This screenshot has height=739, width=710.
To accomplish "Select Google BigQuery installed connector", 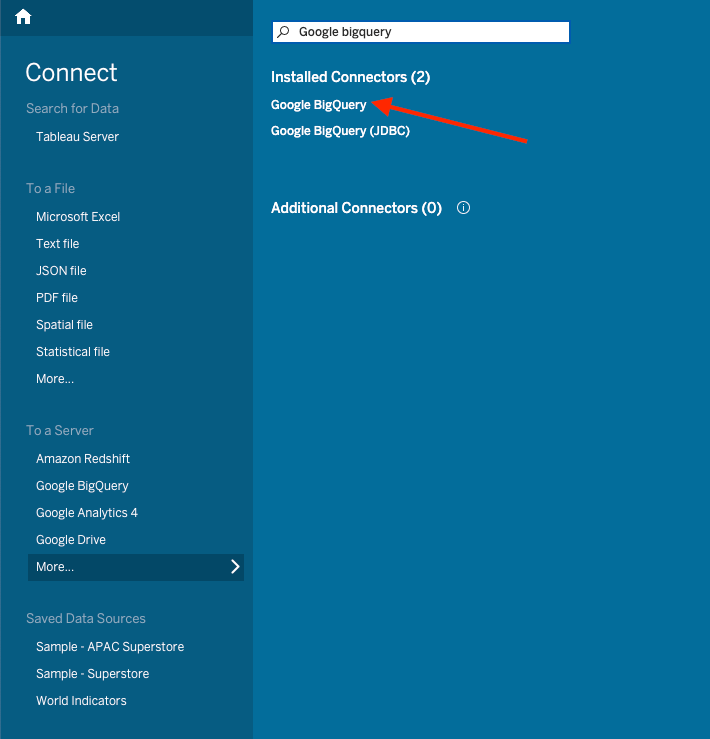I will point(319,105).
